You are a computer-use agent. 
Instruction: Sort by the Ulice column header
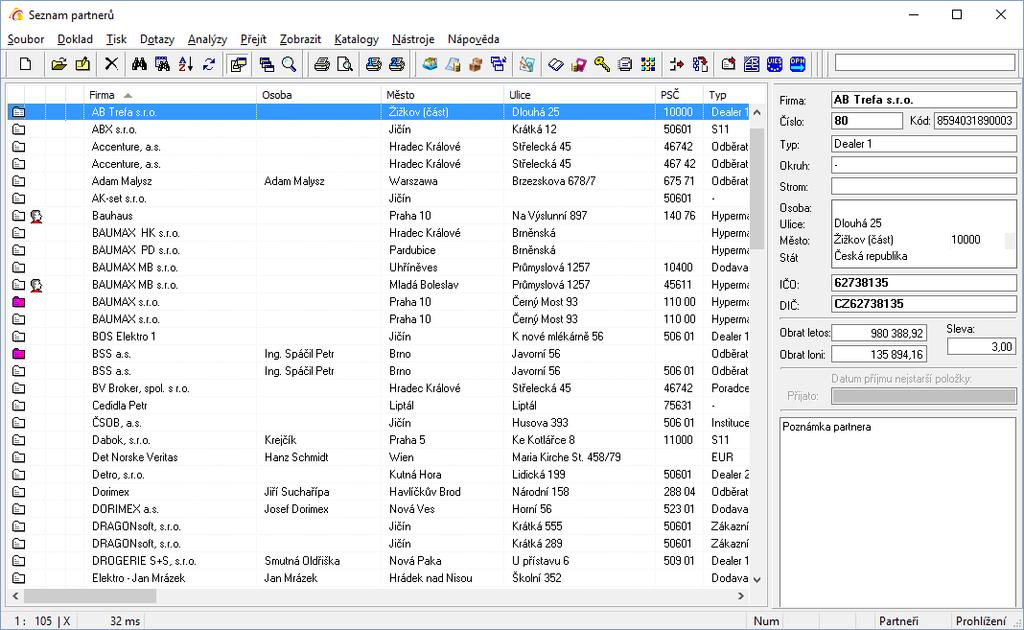(579, 95)
